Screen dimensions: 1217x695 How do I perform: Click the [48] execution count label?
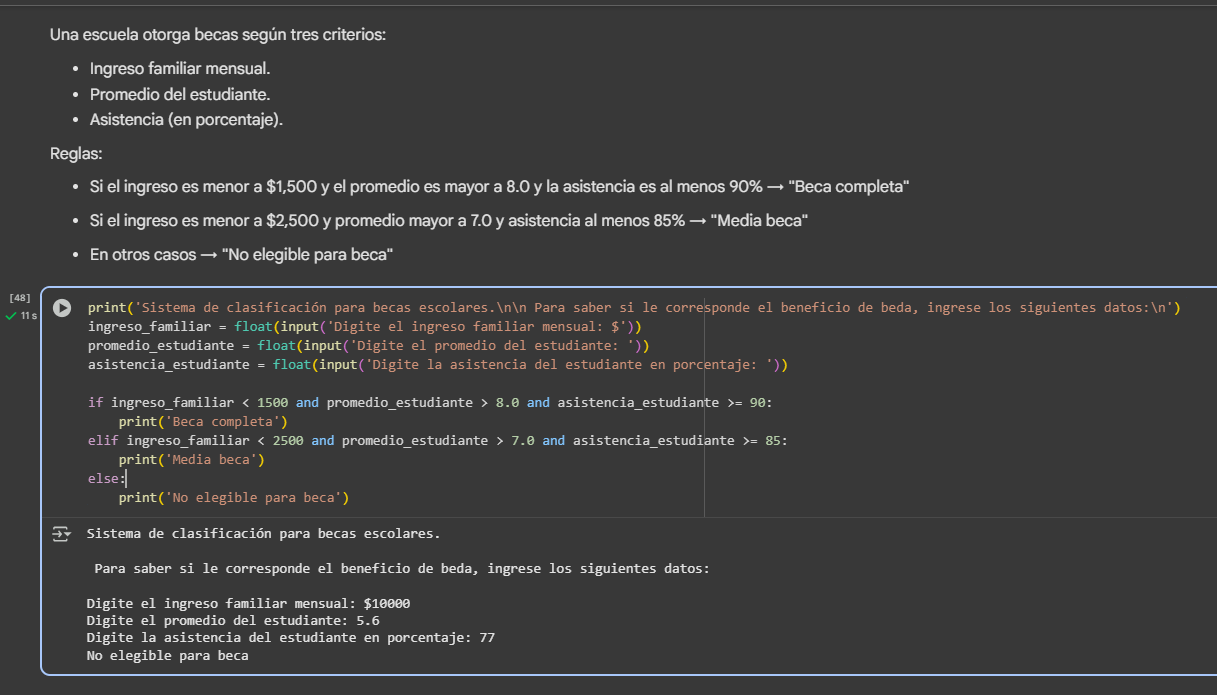coord(20,298)
